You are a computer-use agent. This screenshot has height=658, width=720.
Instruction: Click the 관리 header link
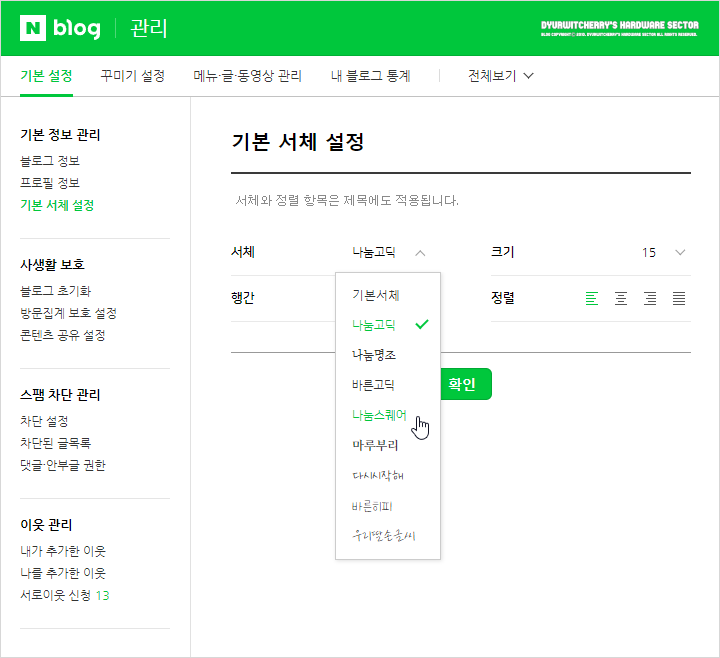click(x=149, y=28)
